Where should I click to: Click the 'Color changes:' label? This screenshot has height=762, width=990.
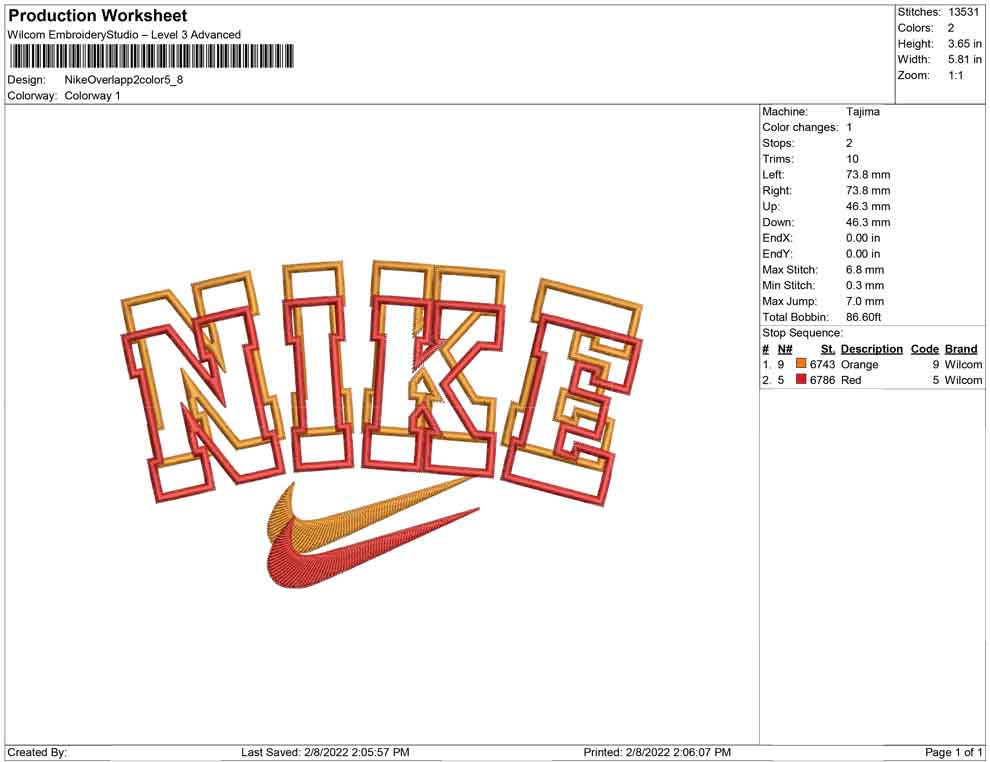click(800, 128)
